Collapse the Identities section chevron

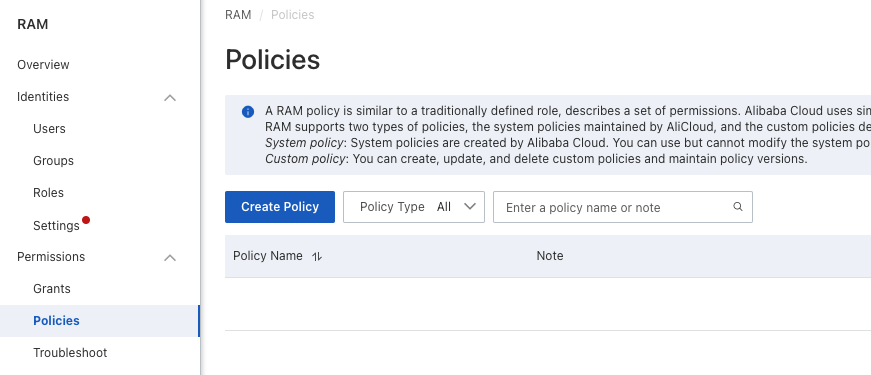coord(170,98)
